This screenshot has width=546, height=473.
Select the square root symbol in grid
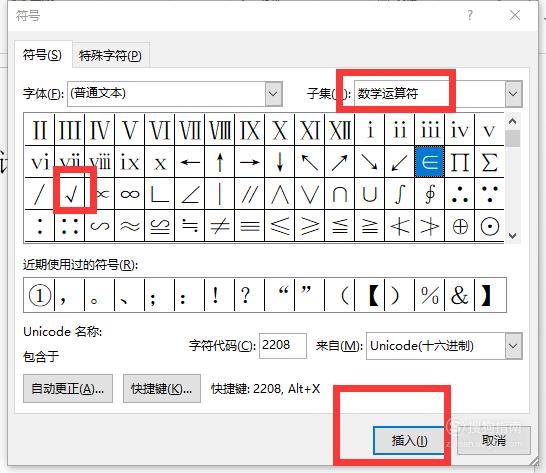point(70,194)
